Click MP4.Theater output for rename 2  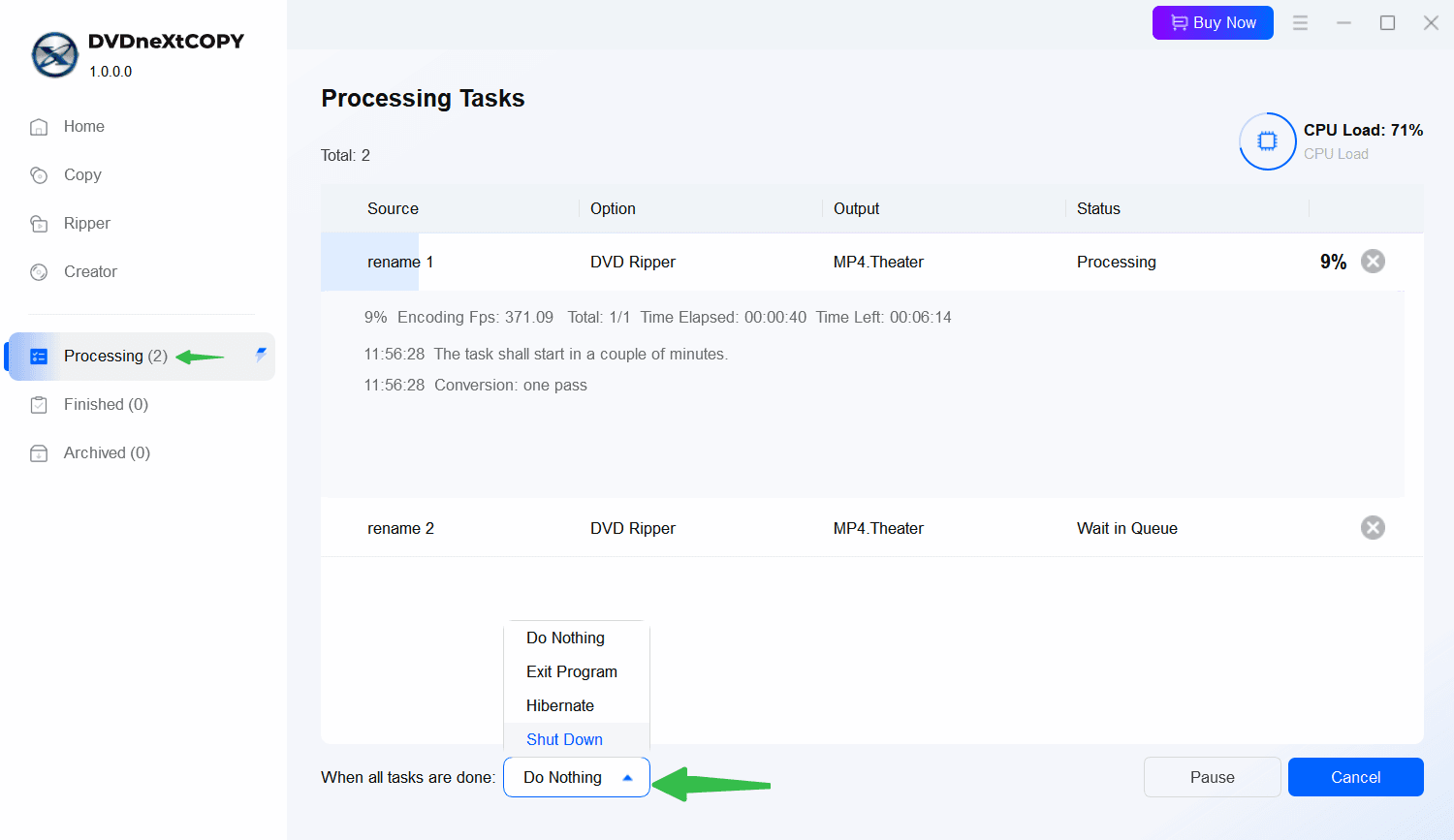[x=878, y=528]
